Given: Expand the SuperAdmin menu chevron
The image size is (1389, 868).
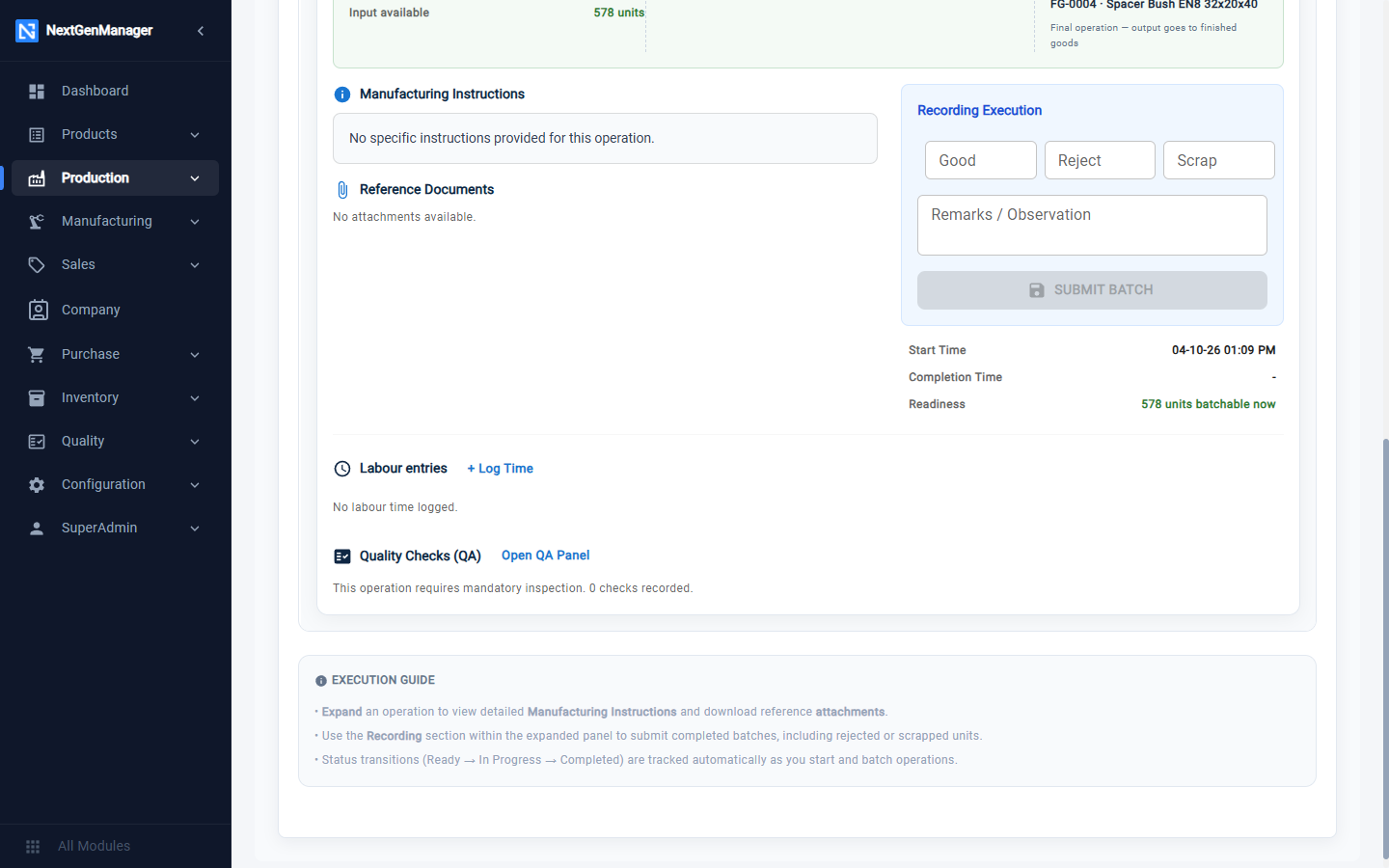Looking at the screenshot, I should point(195,529).
